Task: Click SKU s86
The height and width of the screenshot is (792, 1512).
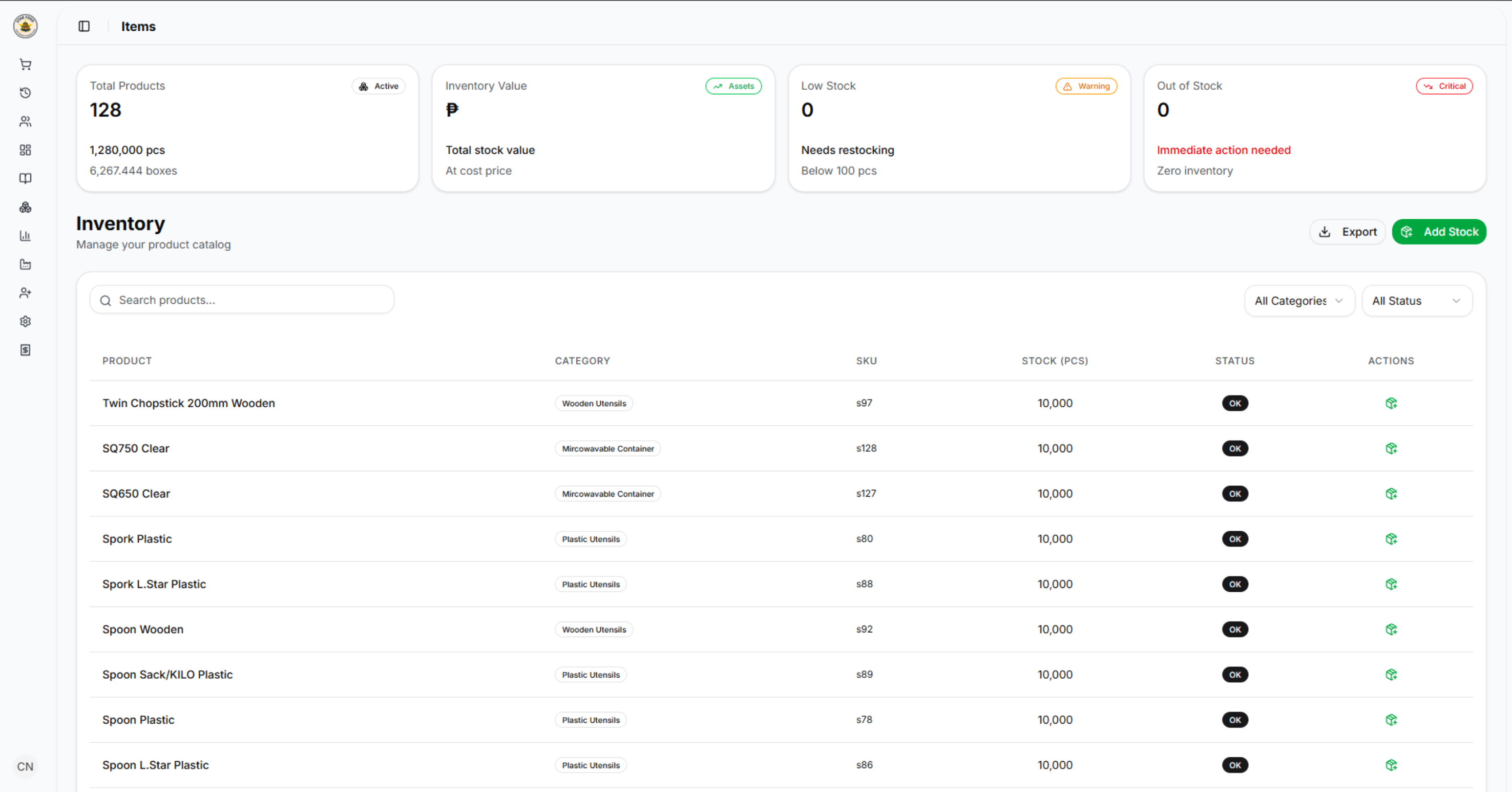Action: click(864, 765)
